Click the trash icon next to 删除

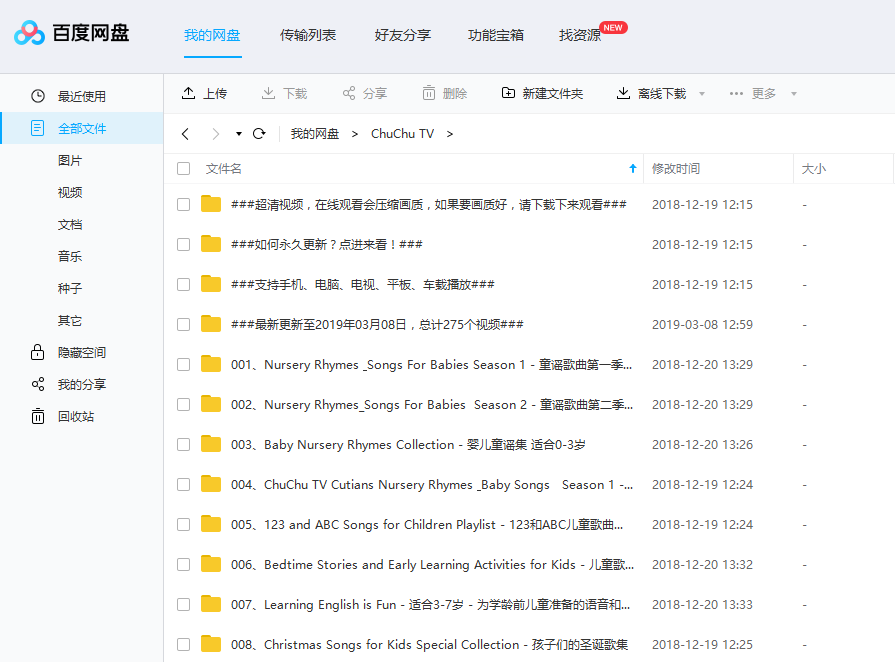click(x=429, y=93)
